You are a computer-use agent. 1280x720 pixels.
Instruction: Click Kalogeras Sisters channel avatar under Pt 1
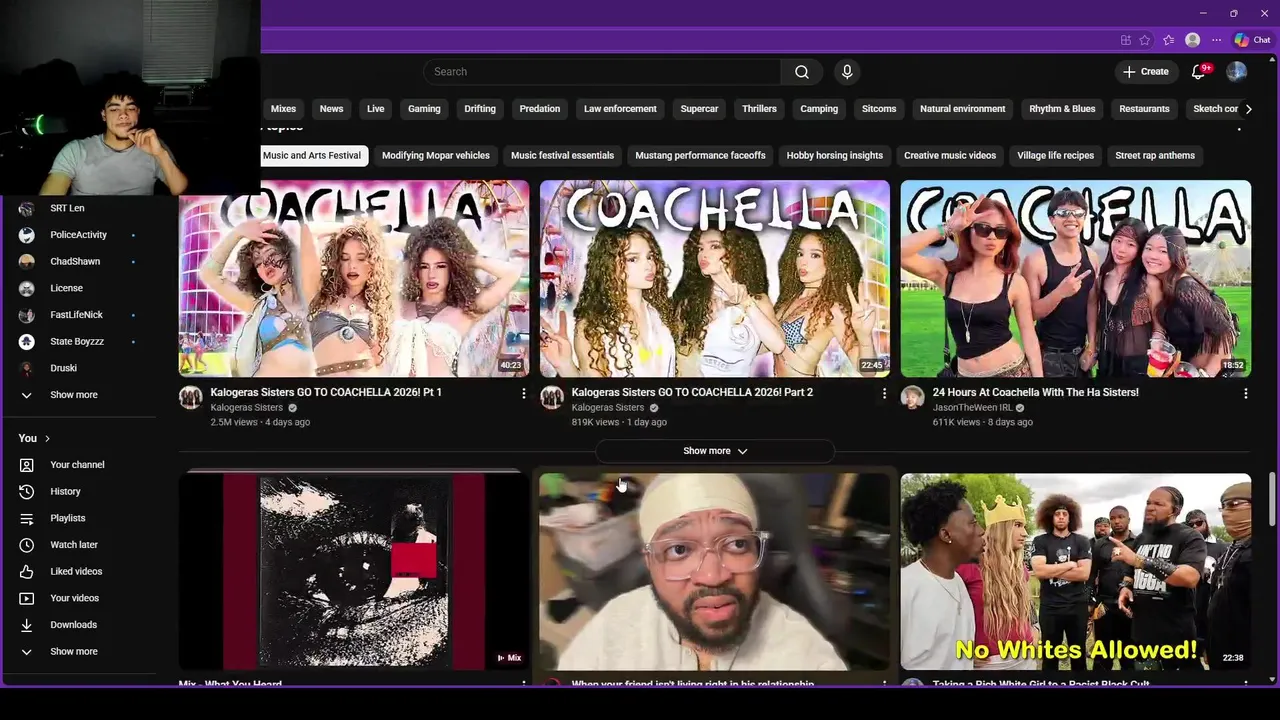191,398
